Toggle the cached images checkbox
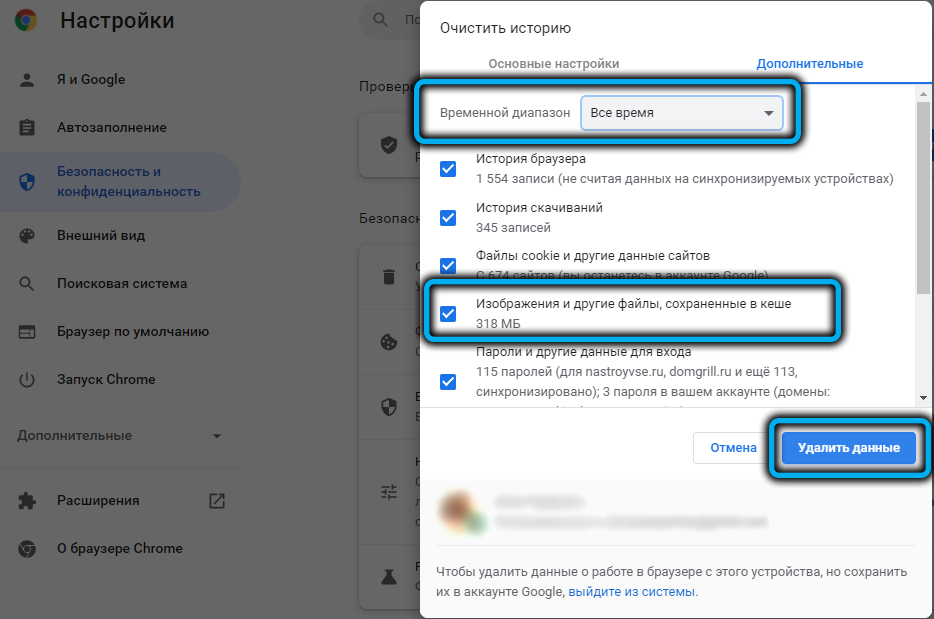Screen dimensions: 934x619 click(x=448, y=314)
